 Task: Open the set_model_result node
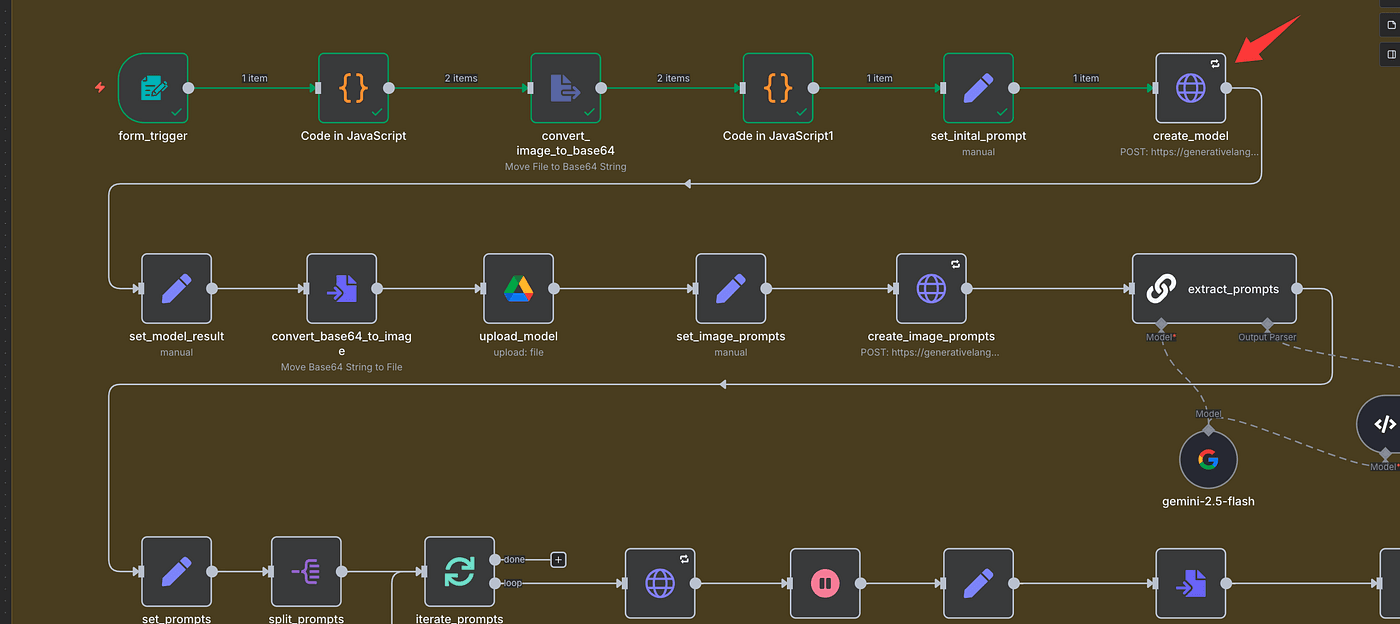pyautogui.click(x=176, y=288)
